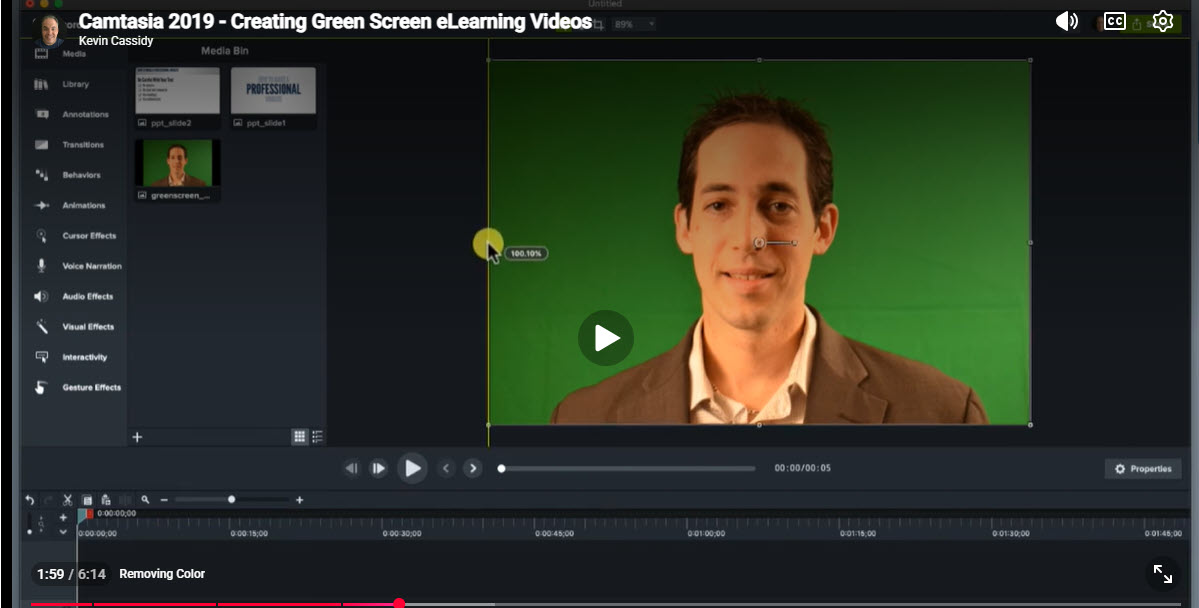The height and width of the screenshot is (608, 1199).
Task: Select the Visual Effects wand icon
Action: (x=42, y=327)
